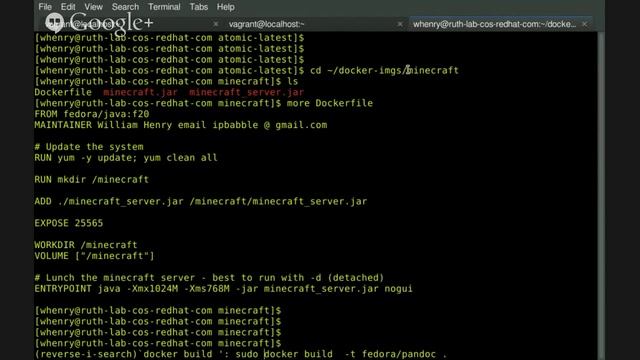This screenshot has height=360, width=640.
Task: Click the 'ls' command after the minecraft prompt
Action: pyautogui.click(x=292, y=81)
